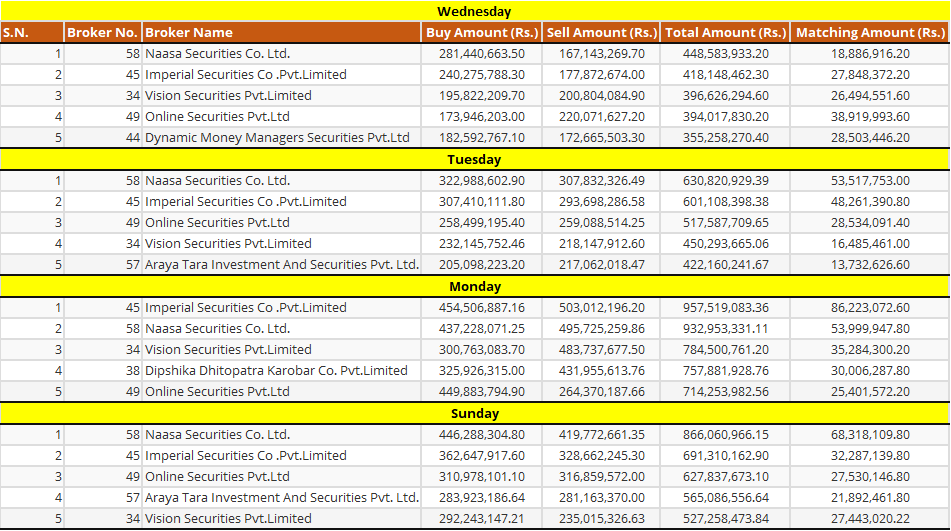
Task: Select Dynamic Money Managers Securities broker name
Action: 277,138
